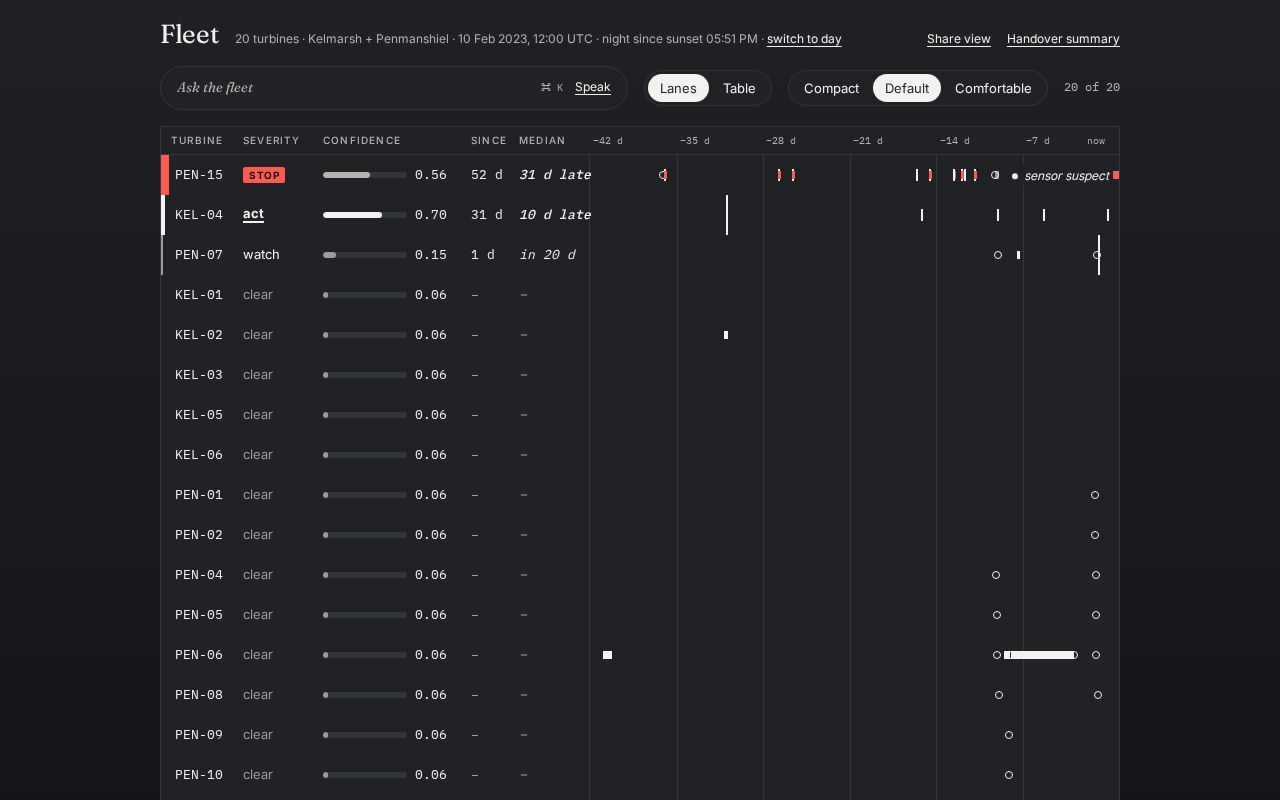The image size is (1280, 800).
Task: Select Compact row density
Action: tap(831, 88)
